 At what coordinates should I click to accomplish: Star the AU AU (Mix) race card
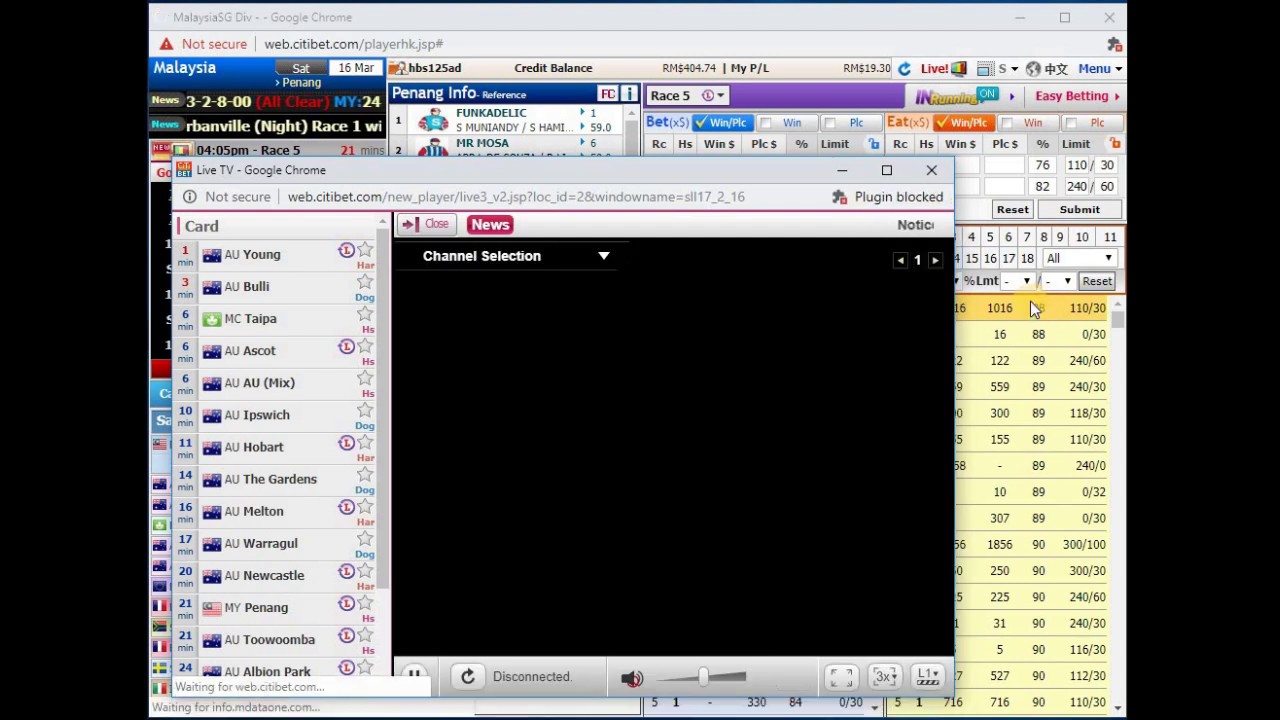click(x=365, y=377)
